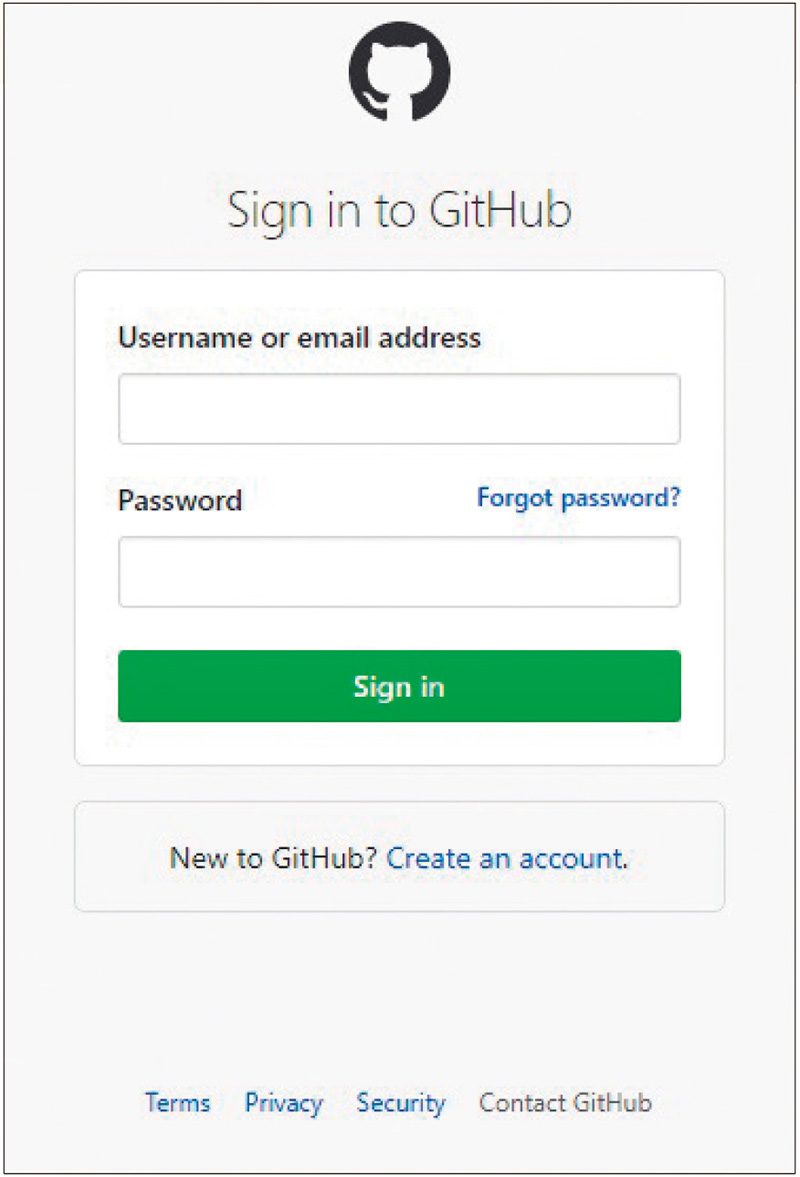Select the Terms footer link
Image resolution: width=800 pixels, height=1177 pixels.
pyautogui.click(x=177, y=1103)
